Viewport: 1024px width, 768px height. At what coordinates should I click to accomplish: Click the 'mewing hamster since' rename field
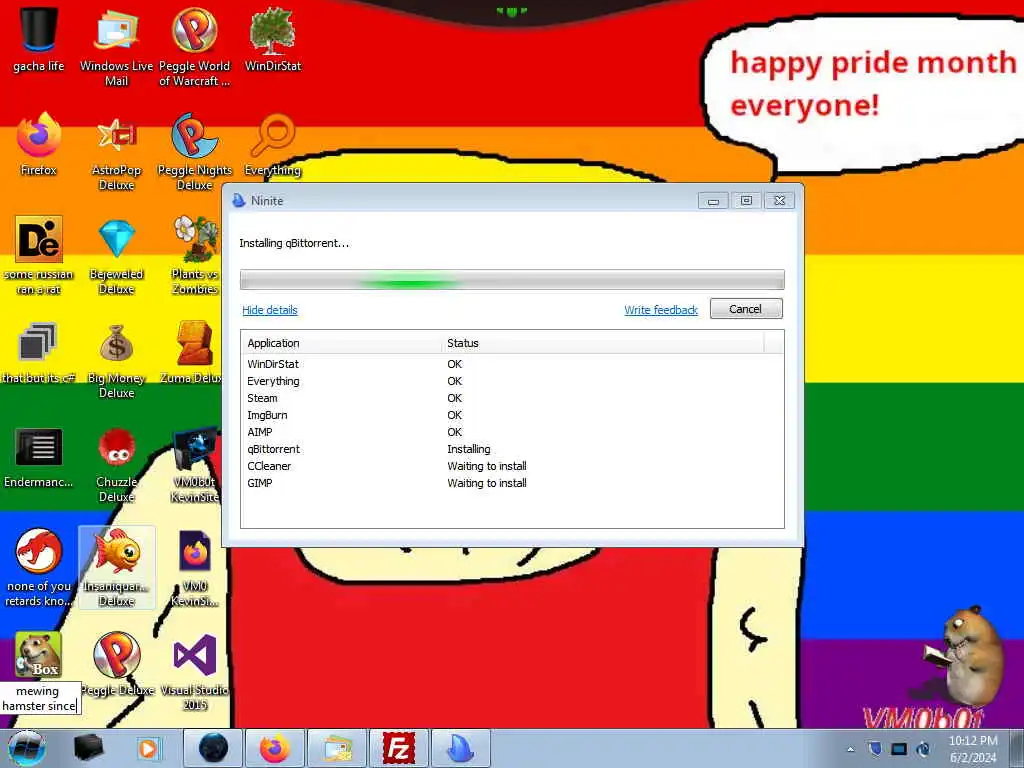click(x=40, y=698)
